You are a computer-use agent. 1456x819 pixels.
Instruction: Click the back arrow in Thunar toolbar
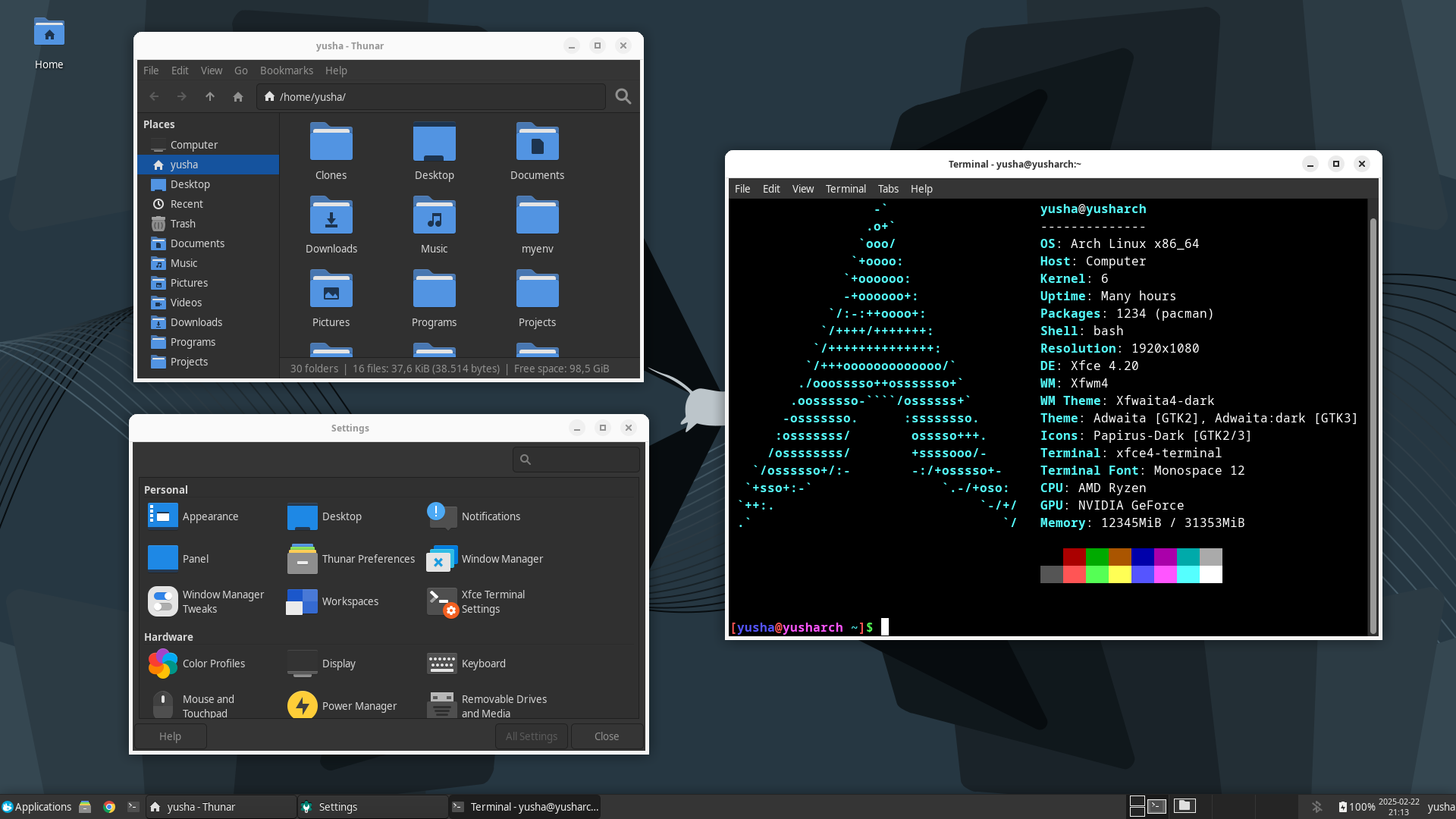tap(154, 96)
